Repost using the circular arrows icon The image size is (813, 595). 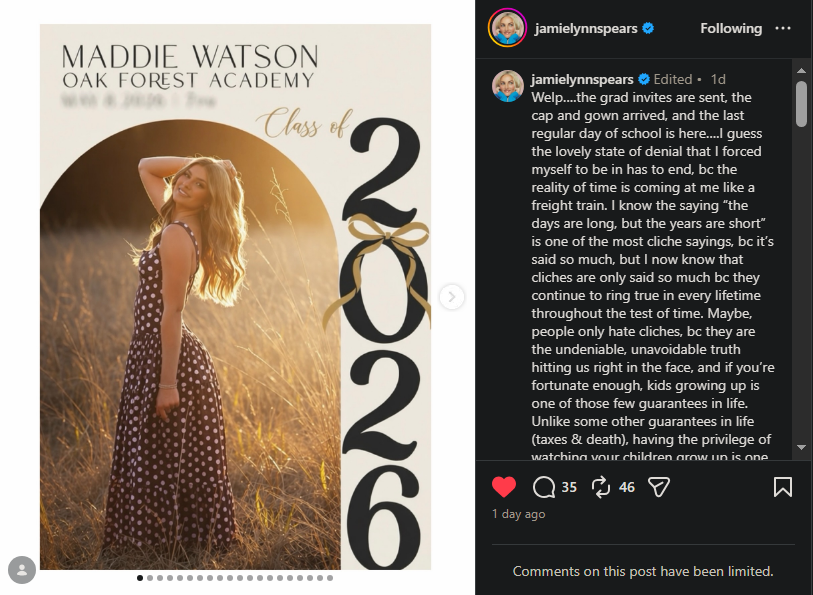click(600, 487)
